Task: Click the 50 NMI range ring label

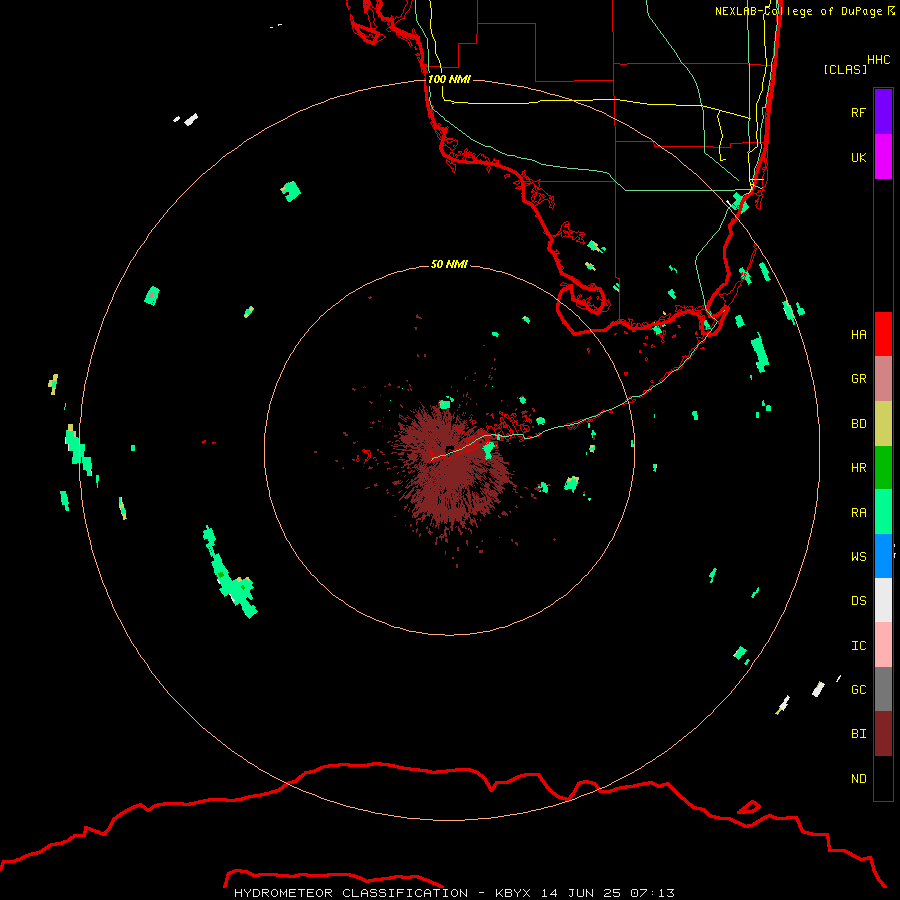Action: pos(449,264)
